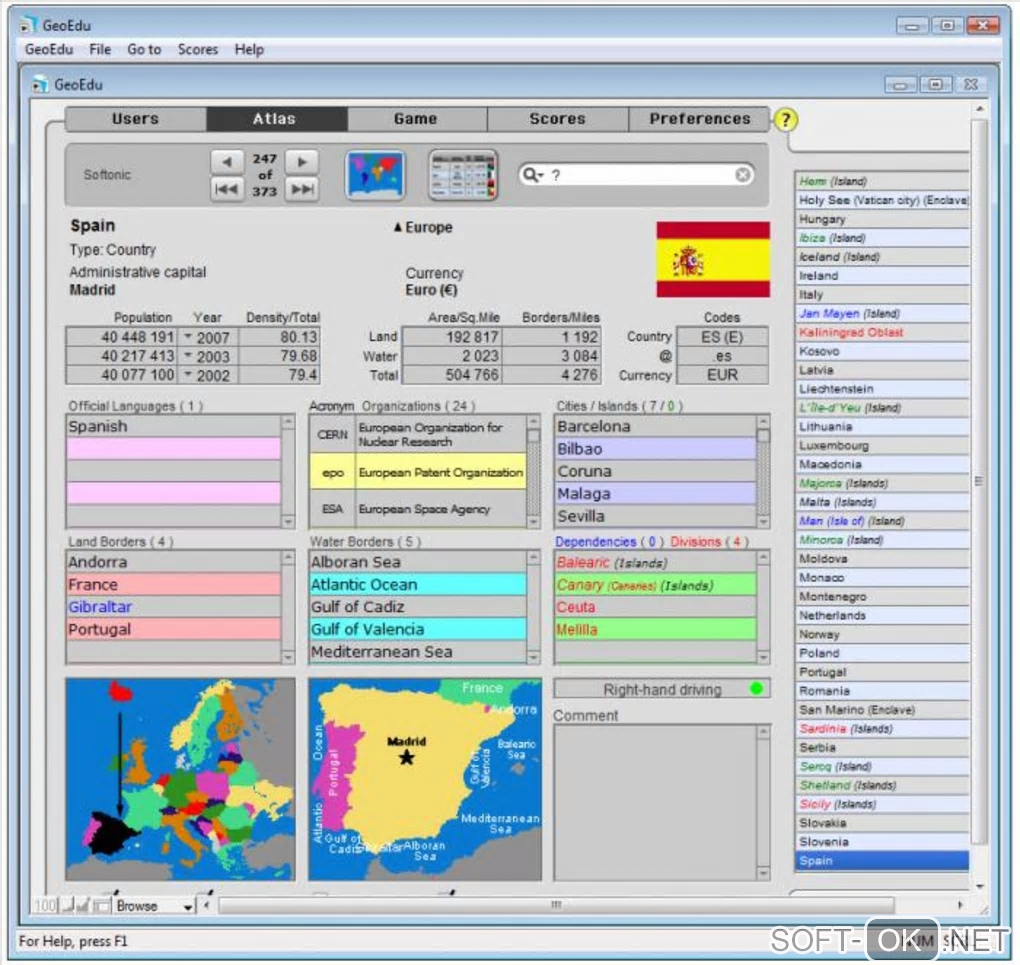Go to the next atlas record

[x=302, y=161]
